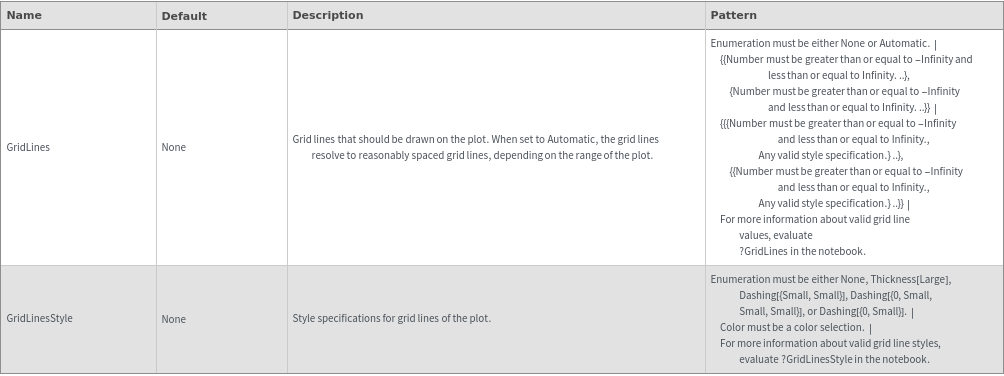Click GridLinesStyle description about style specifications
1004x376 pixels.
pos(392,318)
